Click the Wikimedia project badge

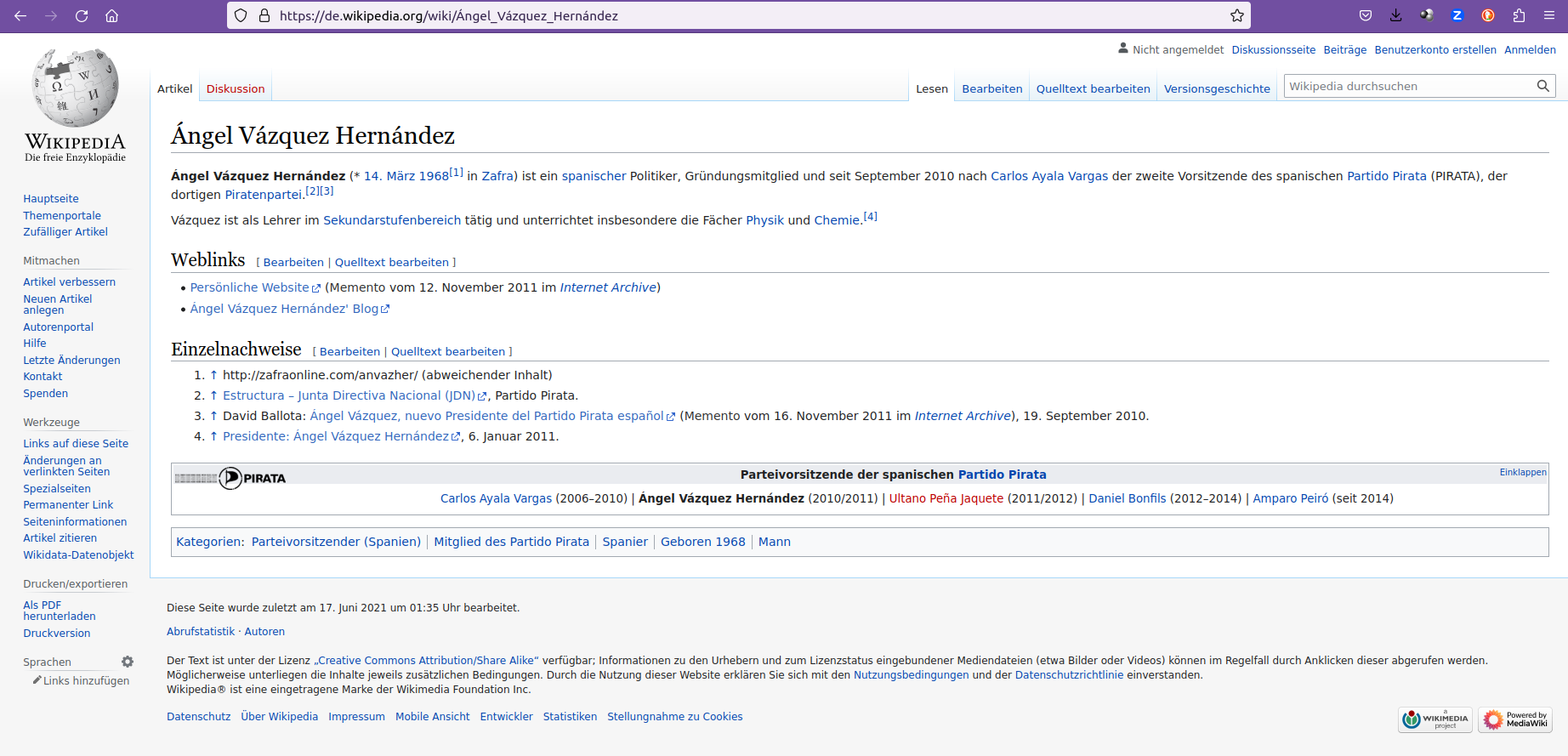click(x=1435, y=719)
